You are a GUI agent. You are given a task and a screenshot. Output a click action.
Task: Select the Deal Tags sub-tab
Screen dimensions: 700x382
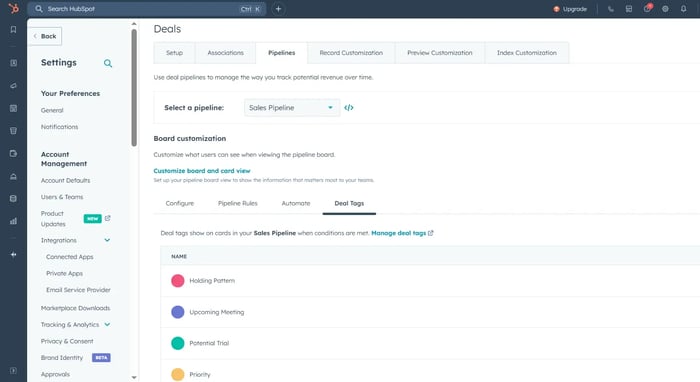coord(349,203)
